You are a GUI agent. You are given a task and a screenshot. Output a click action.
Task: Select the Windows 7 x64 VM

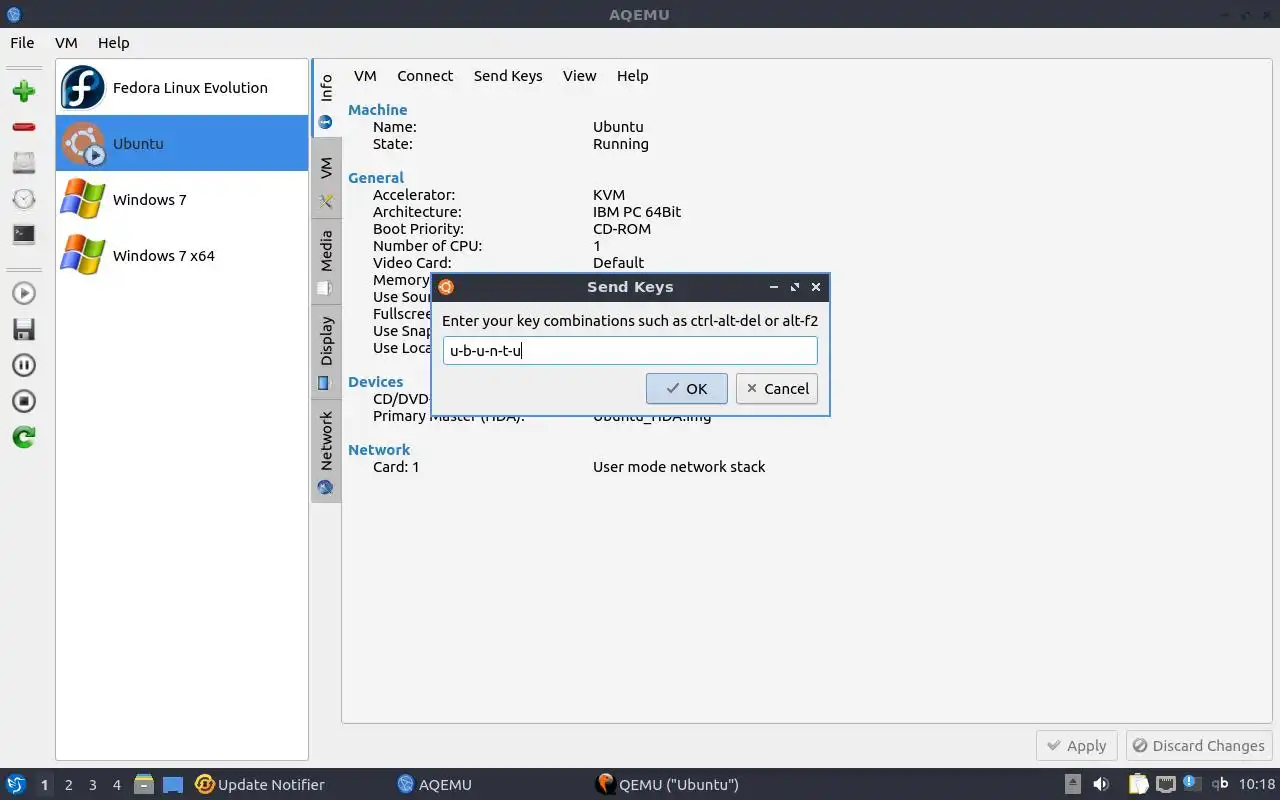click(182, 255)
